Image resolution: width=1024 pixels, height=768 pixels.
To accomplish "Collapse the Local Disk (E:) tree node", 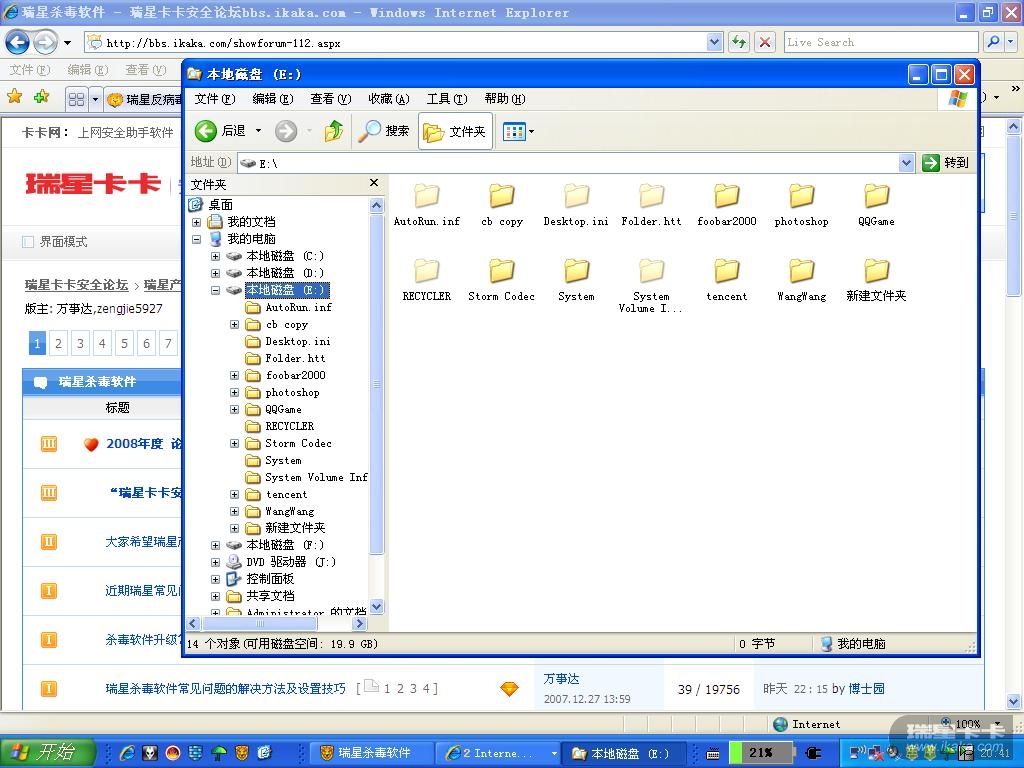I will pyautogui.click(x=215, y=290).
